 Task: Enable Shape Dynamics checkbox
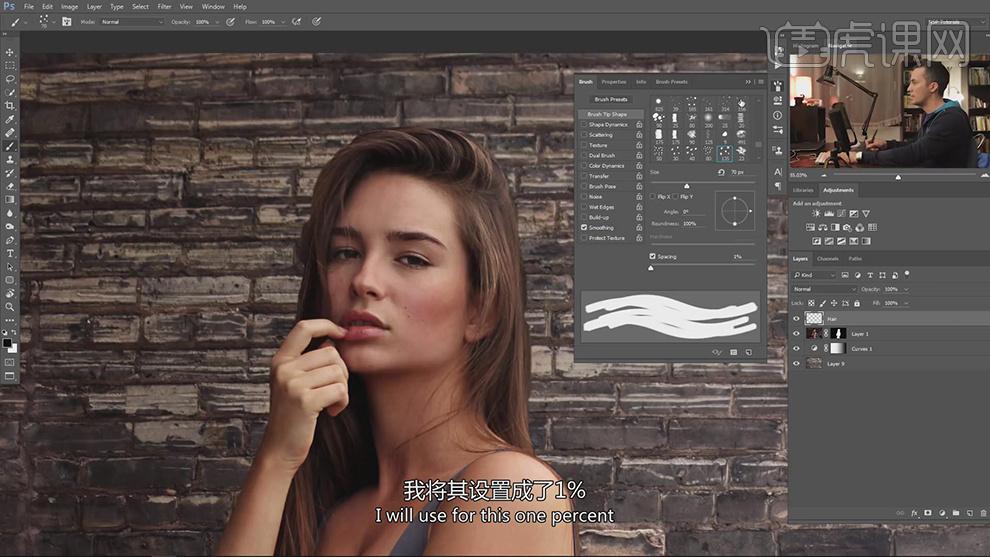[x=584, y=124]
